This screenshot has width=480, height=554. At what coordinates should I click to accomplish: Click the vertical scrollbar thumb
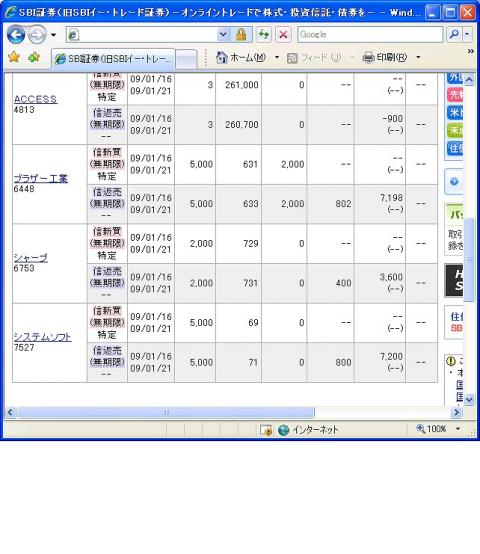(x=469, y=260)
